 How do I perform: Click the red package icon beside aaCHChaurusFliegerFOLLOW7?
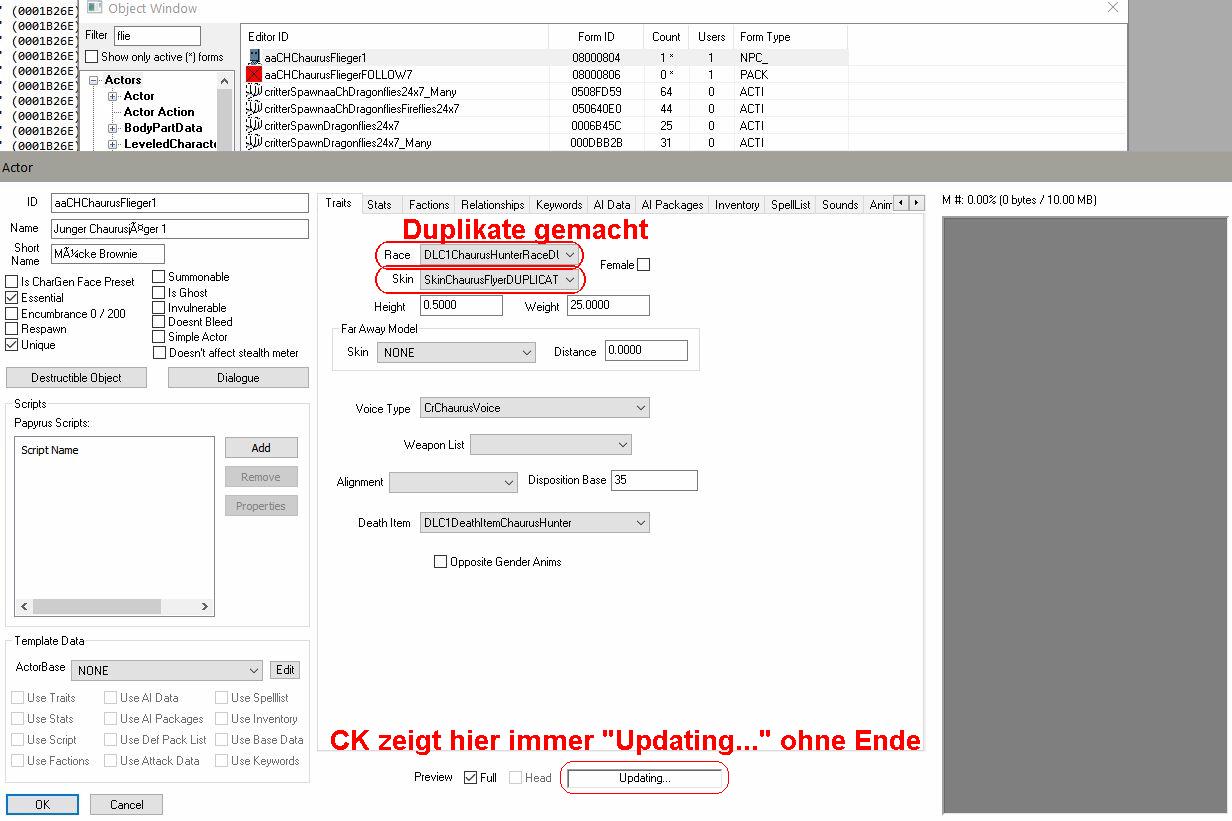(254, 75)
